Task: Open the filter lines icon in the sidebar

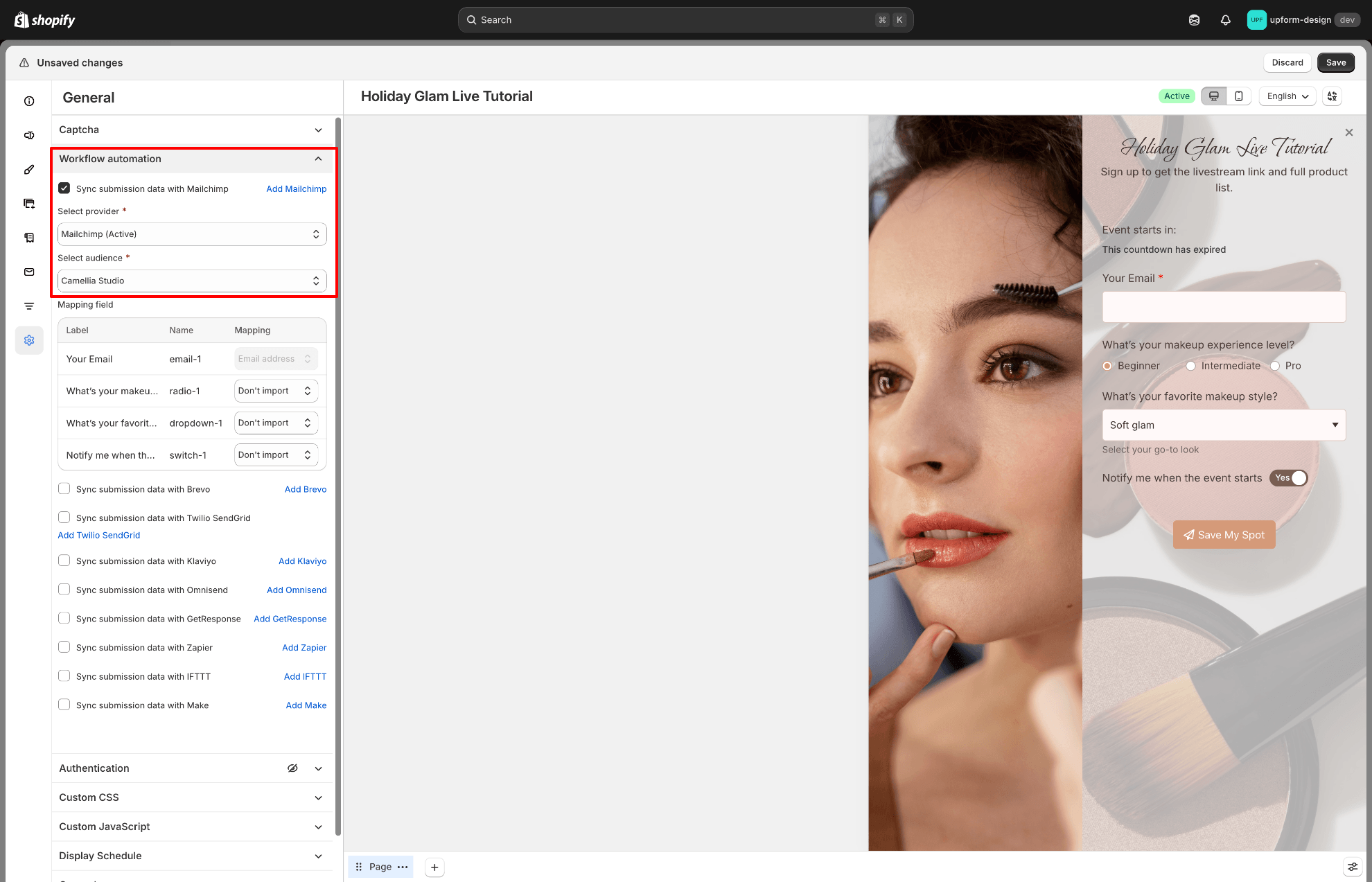Action: tap(29, 306)
